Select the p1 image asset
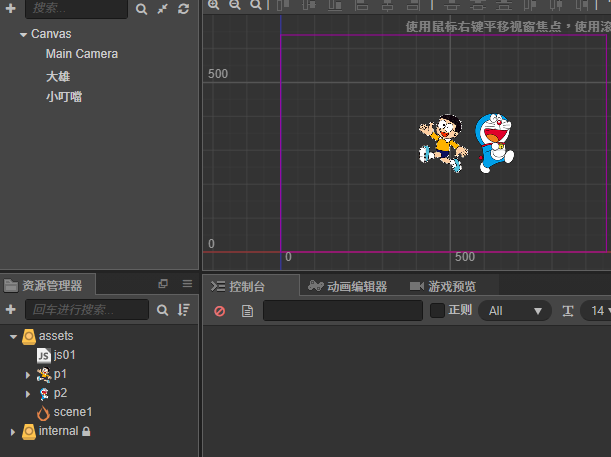Screen dimensions: 611x457 [60, 374]
